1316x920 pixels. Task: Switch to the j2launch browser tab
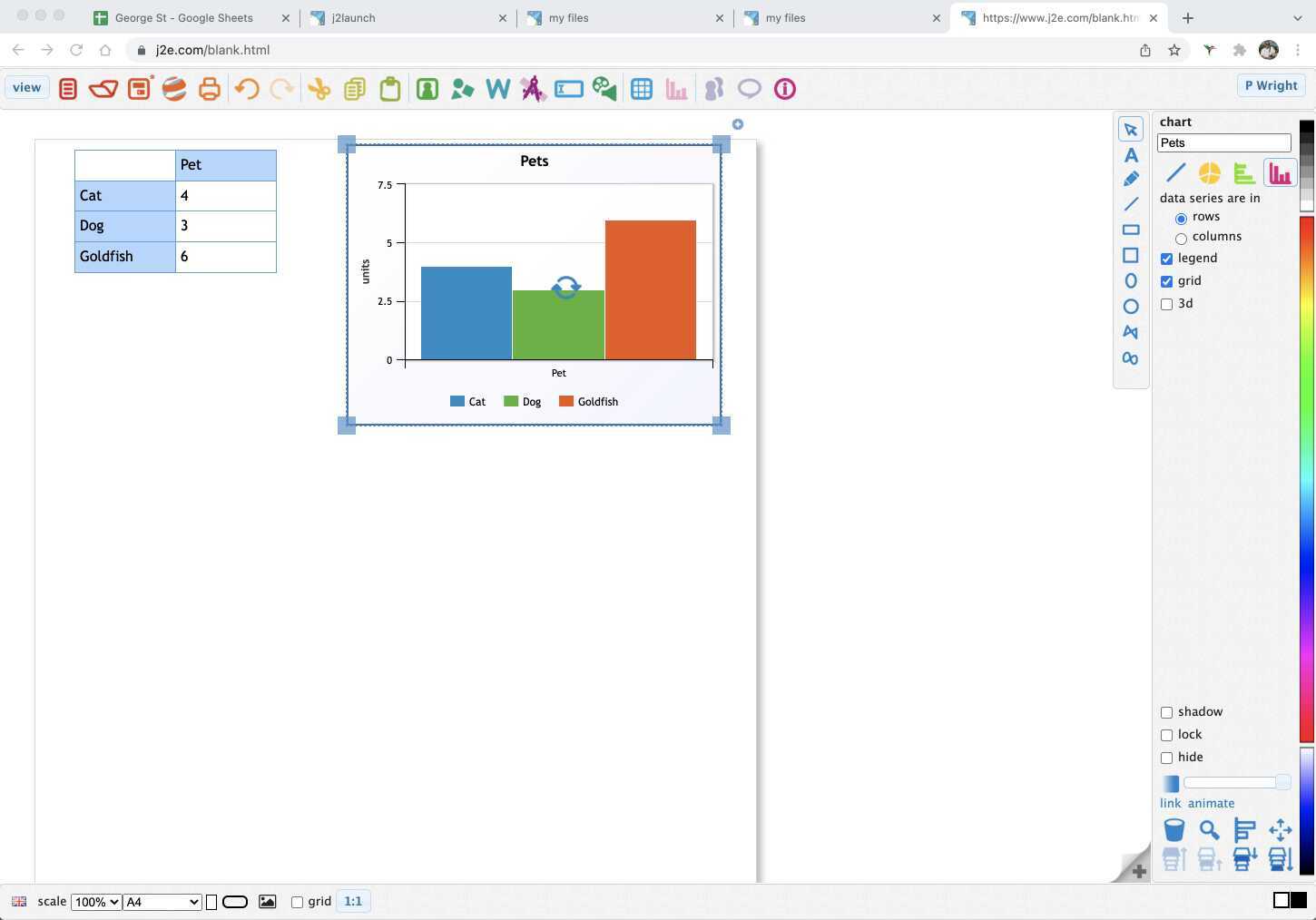(x=354, y=17)
